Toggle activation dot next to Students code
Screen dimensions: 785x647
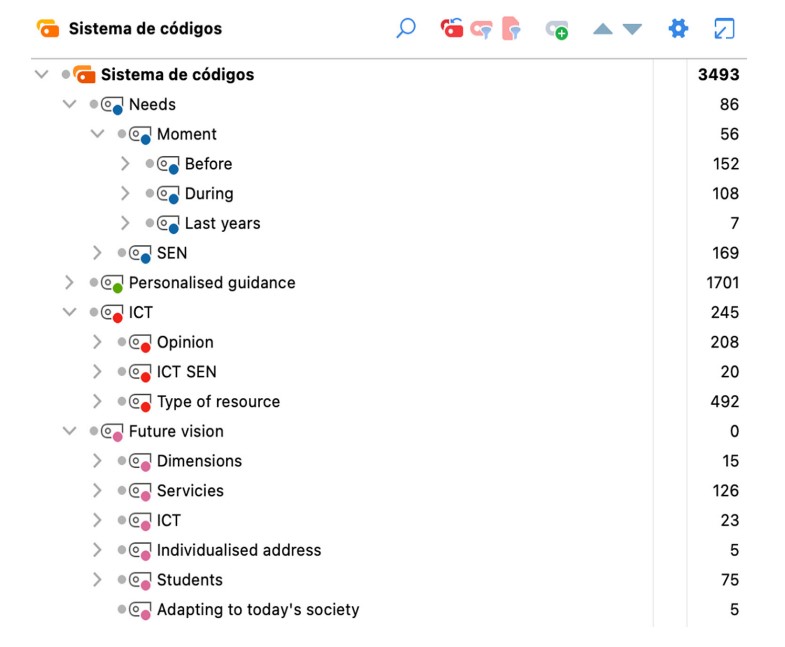point(122,580)
